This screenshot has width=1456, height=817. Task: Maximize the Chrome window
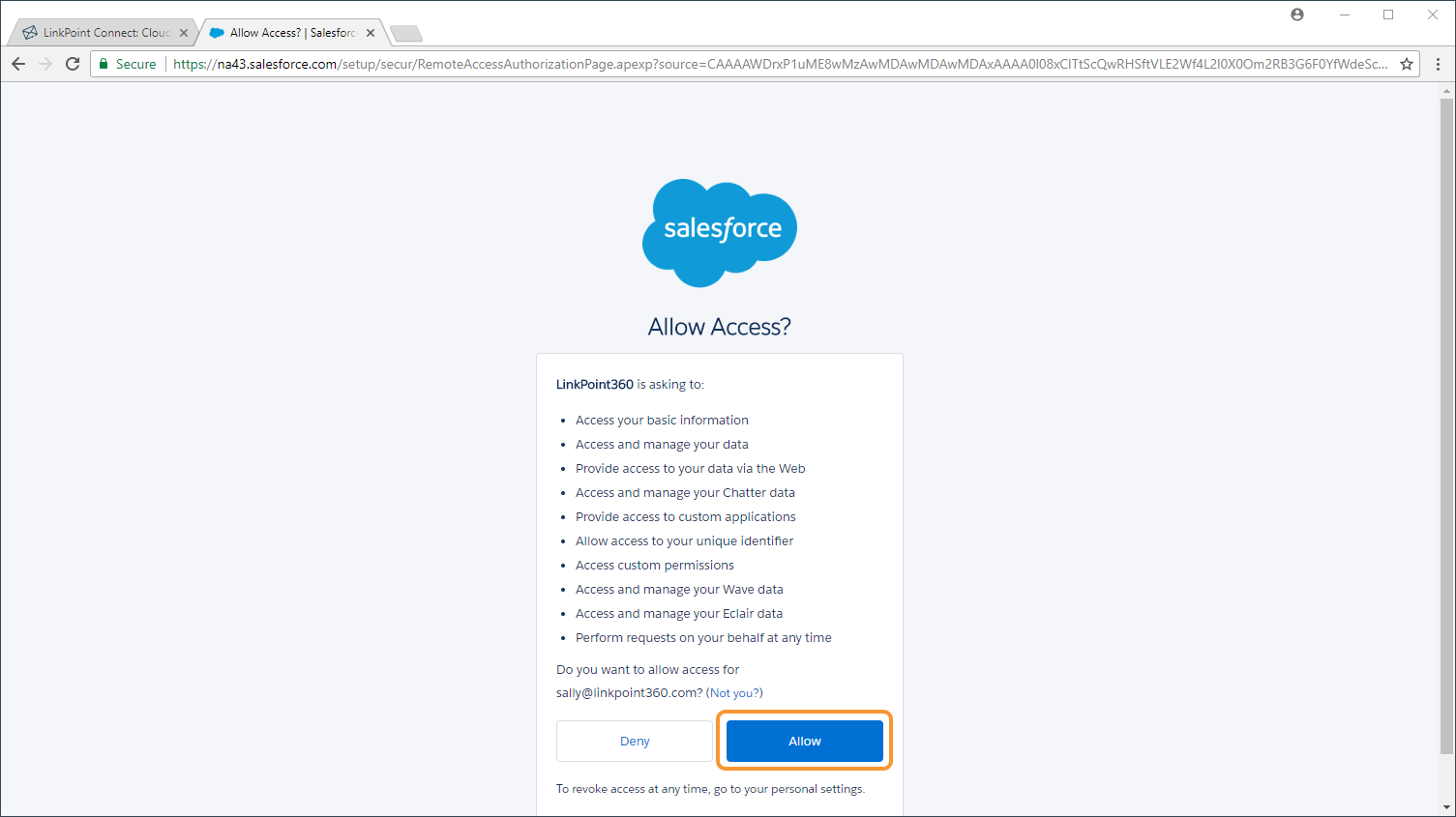click(1388, 15)
